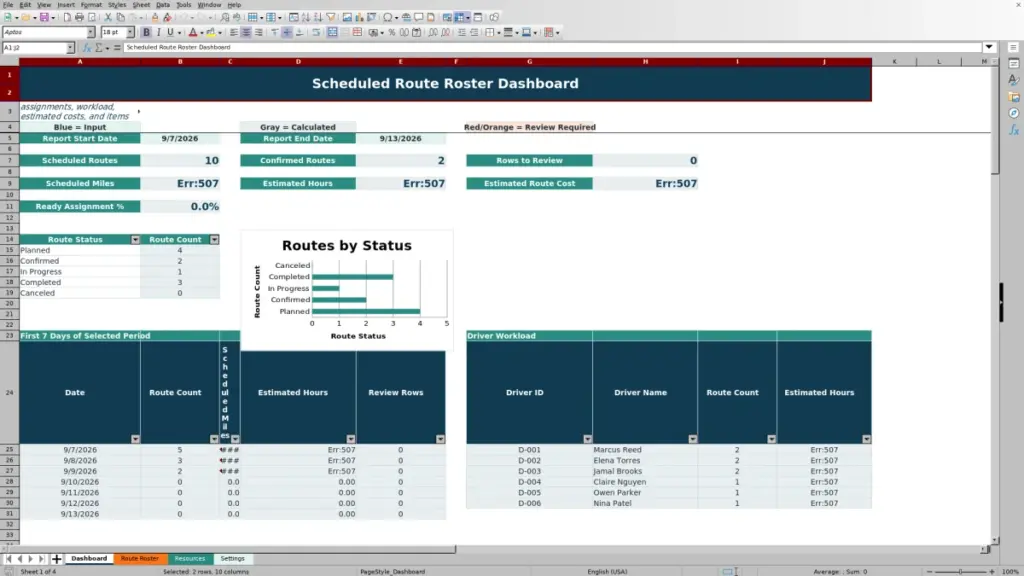The height and width of the screenshot is (576, 1024).
Task: Toggle Underline formatting
Action: [170, 32]
